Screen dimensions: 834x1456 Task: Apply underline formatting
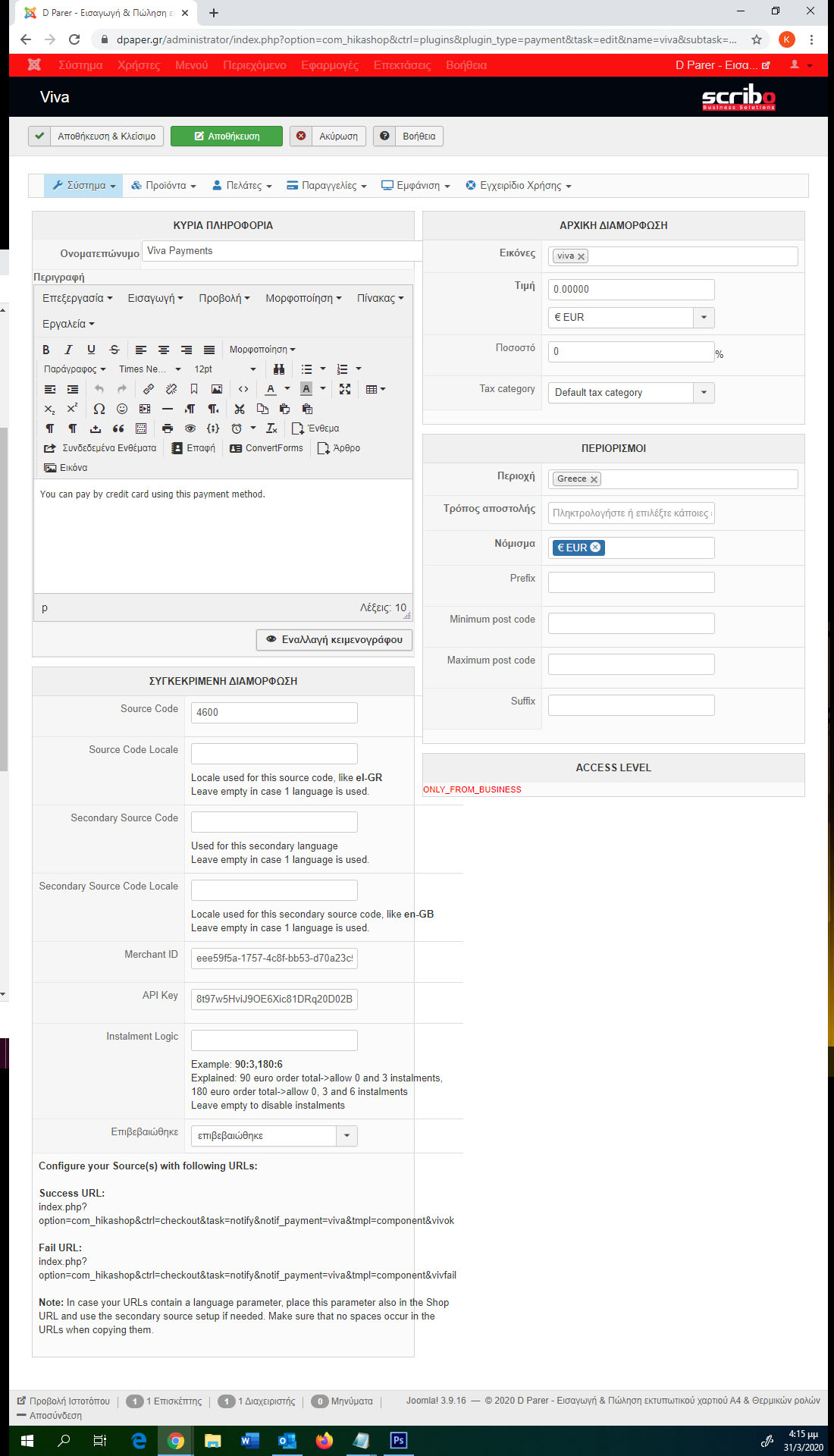tap(91, 350)
